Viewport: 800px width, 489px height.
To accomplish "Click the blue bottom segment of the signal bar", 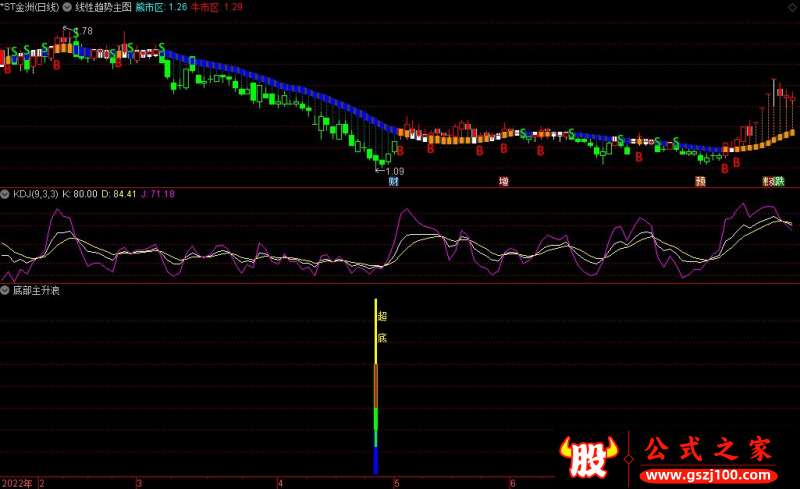I will point(376,460).
